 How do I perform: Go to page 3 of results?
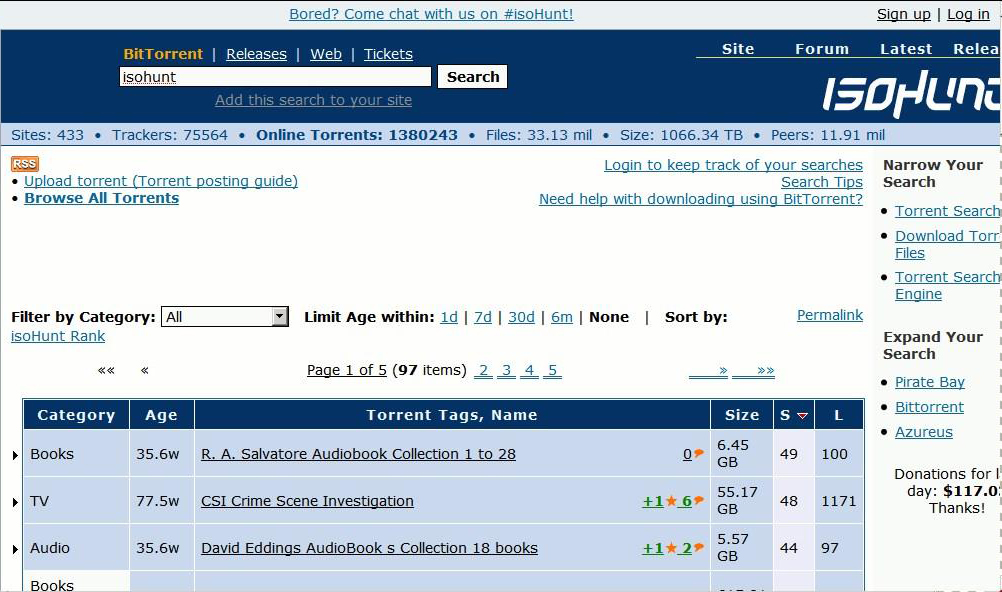[x=506, y=370]
